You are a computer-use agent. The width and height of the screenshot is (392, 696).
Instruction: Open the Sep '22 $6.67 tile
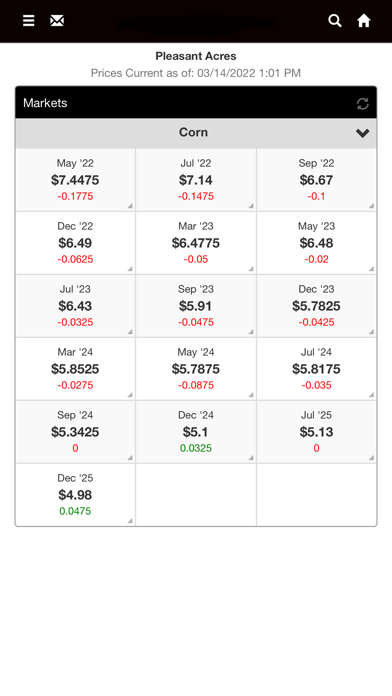click(317, 180)
